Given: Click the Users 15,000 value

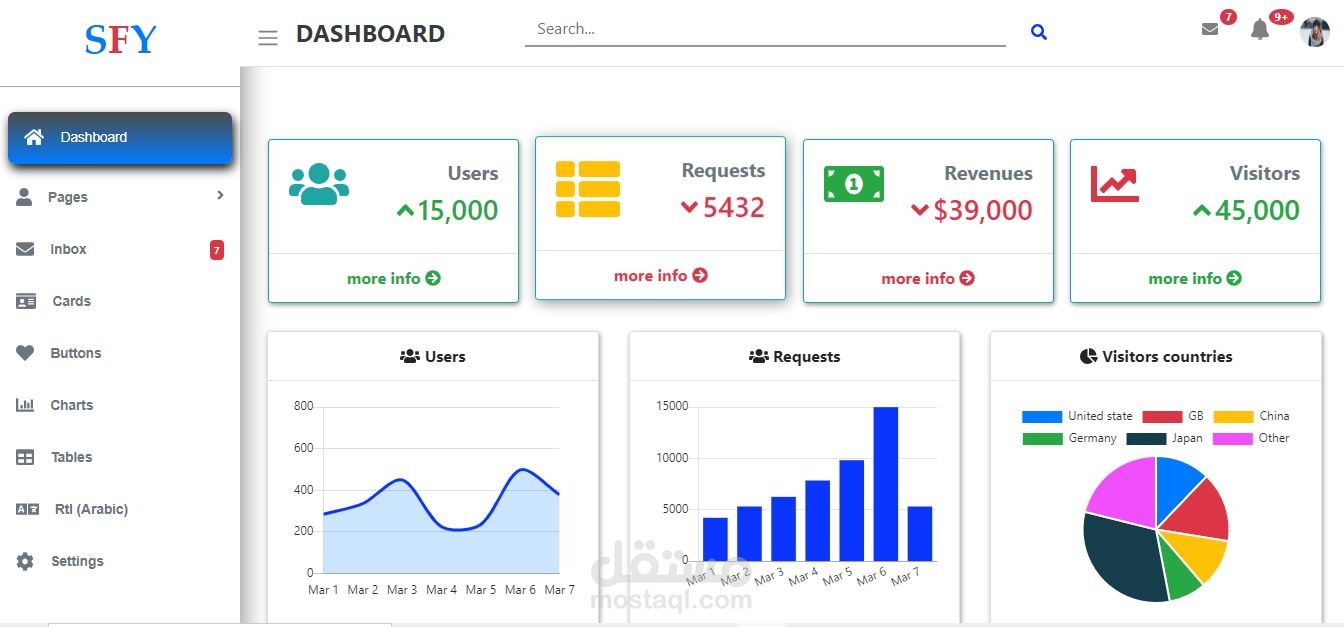Looking at the screenshot, I should [x=447, y=210].
